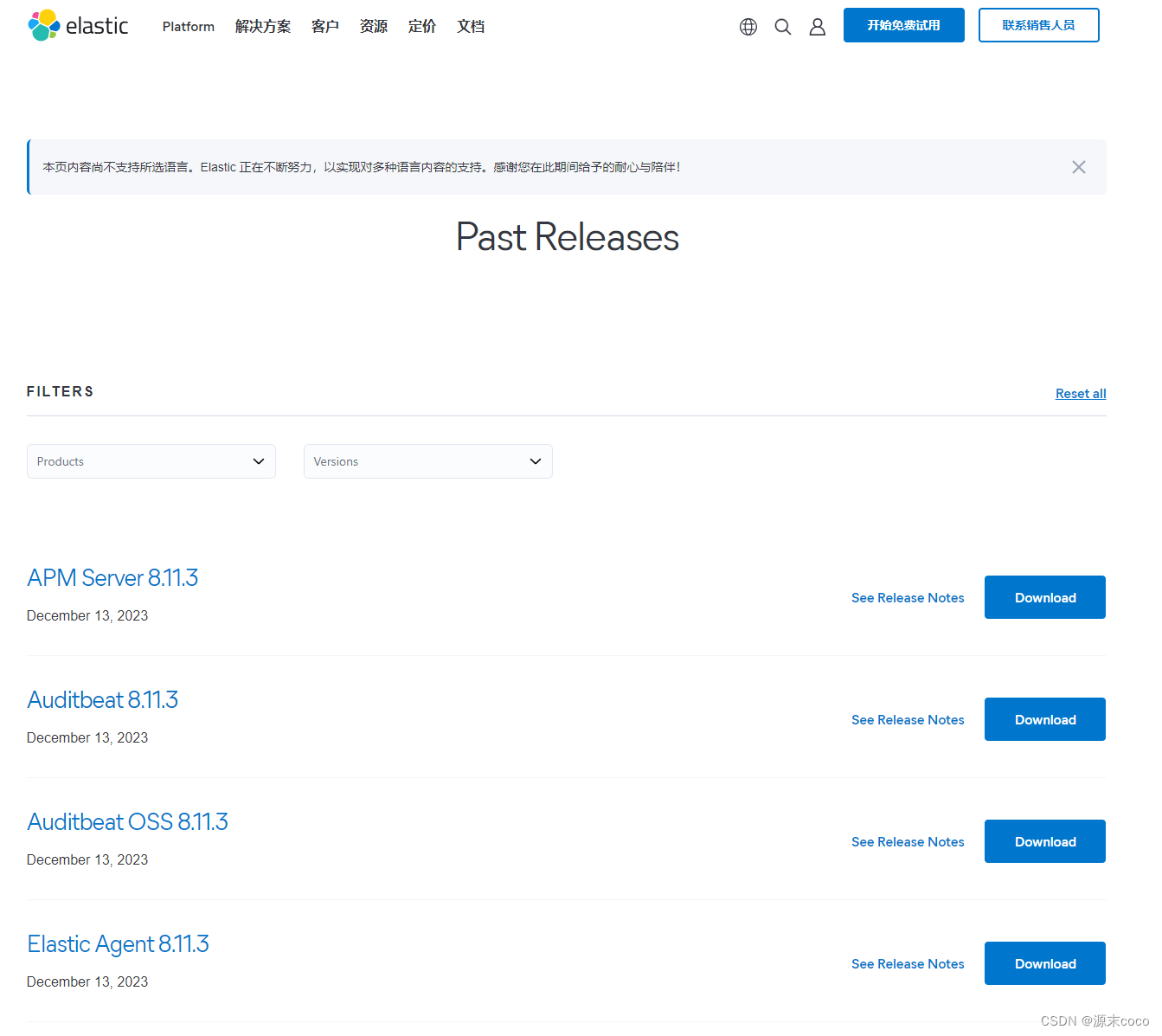The image size is (1162, 1036).
Task: Click the date under APM Server 8.11.3
Action: [x=87, y=615]
